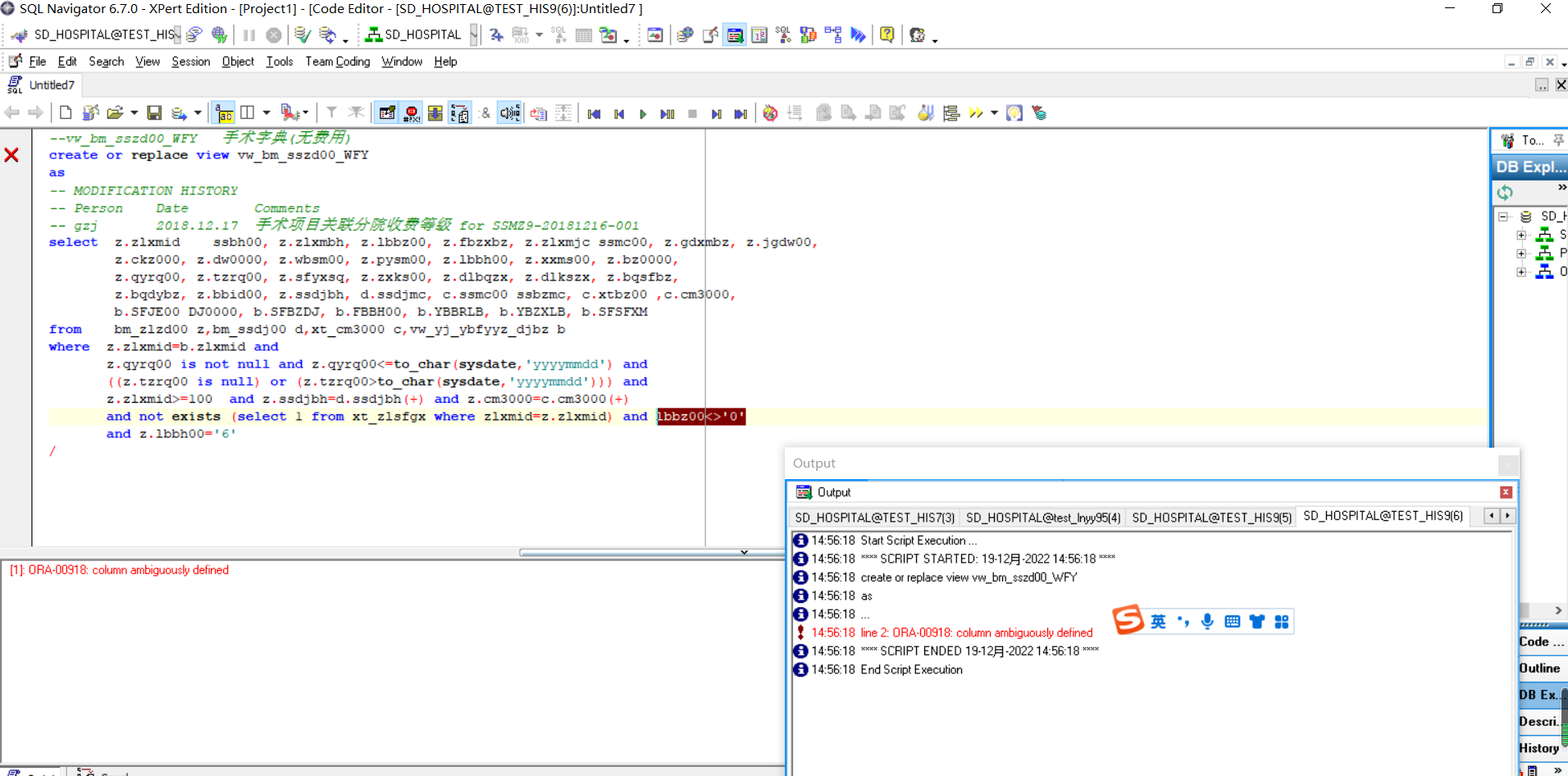Refresh the DB Explorer tree
The image size is (1568, 776).
(1505, 193)
